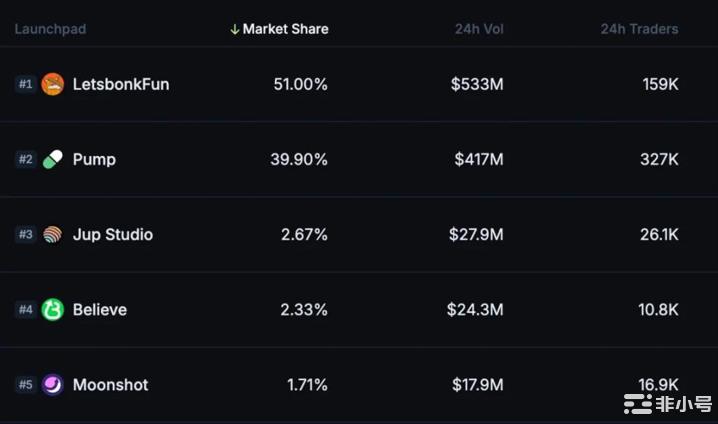The width and height of the screenshot is (718, 424).
Task: Select the $17.9M volume cell
Action: pyautogui.click(x=478, y=385)
